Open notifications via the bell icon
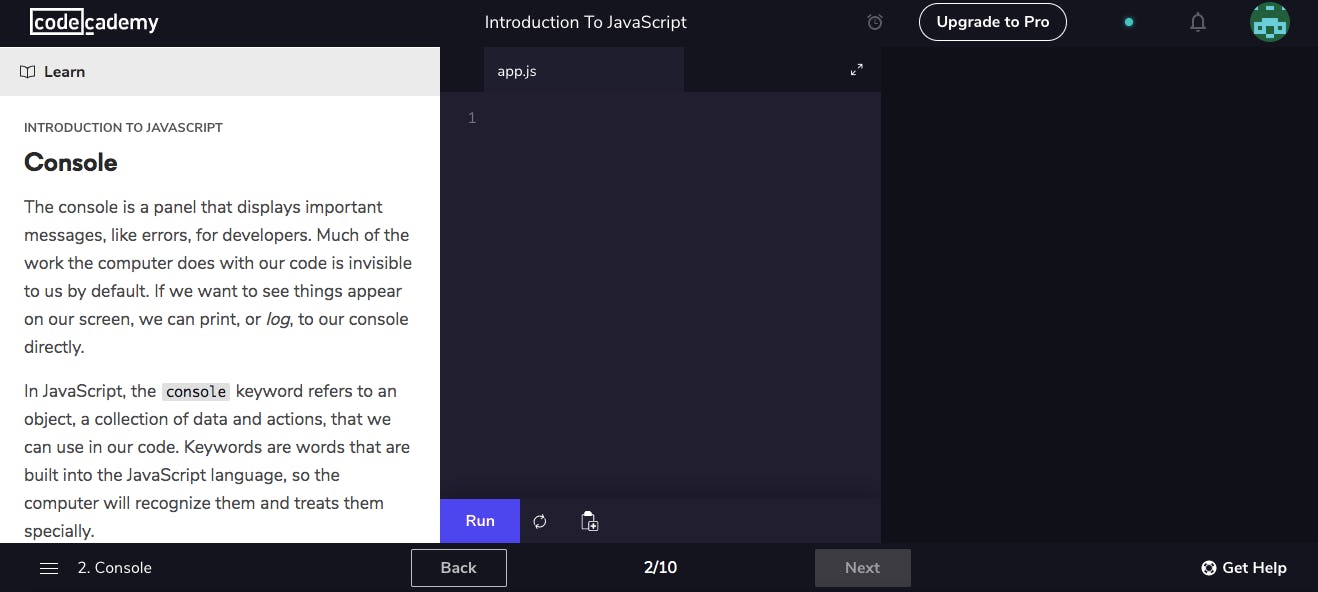The height and width of the screenshot is (592, 1318). [x=1198, y=21]
